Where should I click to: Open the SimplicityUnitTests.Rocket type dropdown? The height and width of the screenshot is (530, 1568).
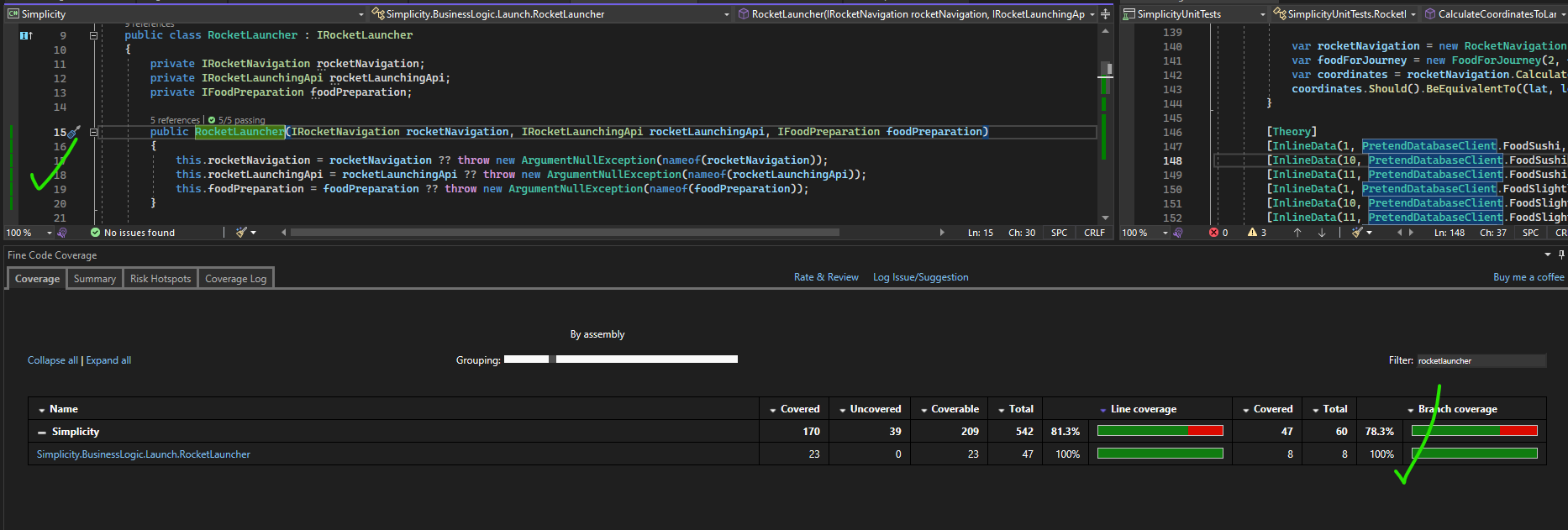(1413, 14)
